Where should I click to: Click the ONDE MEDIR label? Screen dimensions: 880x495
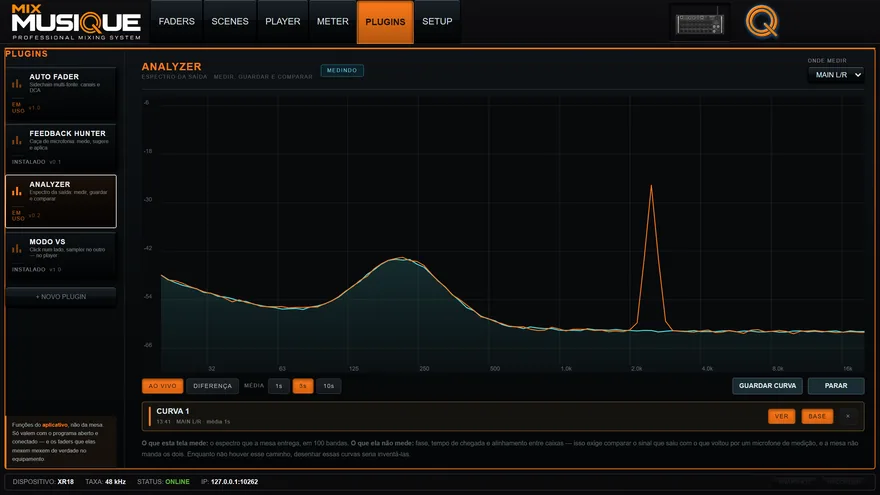(x=827, y=61)
